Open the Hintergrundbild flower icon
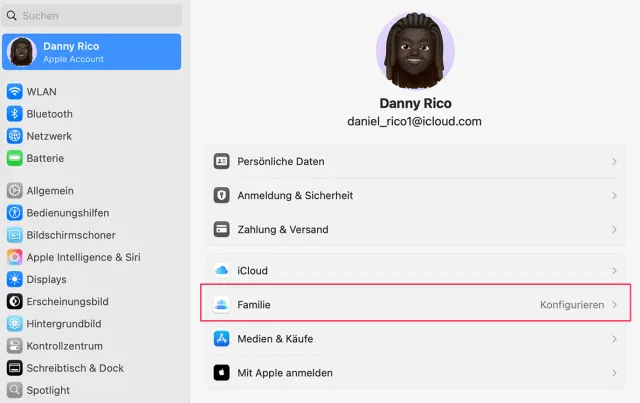This screenshot has width=640, height=403. tap(15, 324)
